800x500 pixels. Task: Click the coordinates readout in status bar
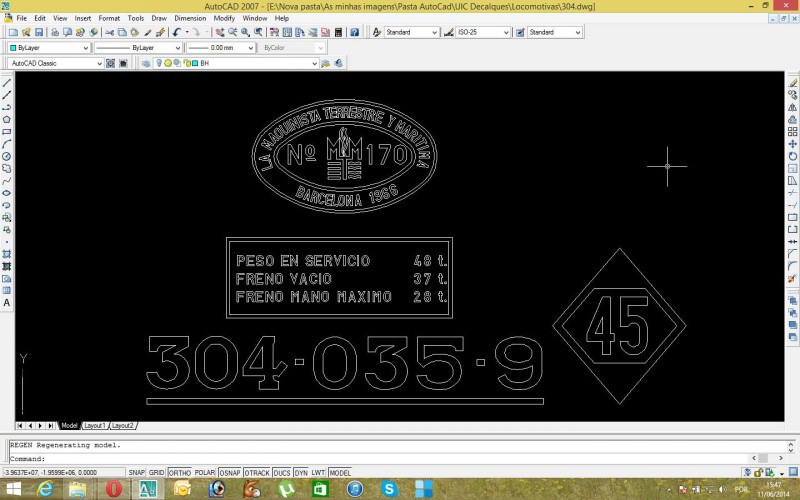(64, 472)
